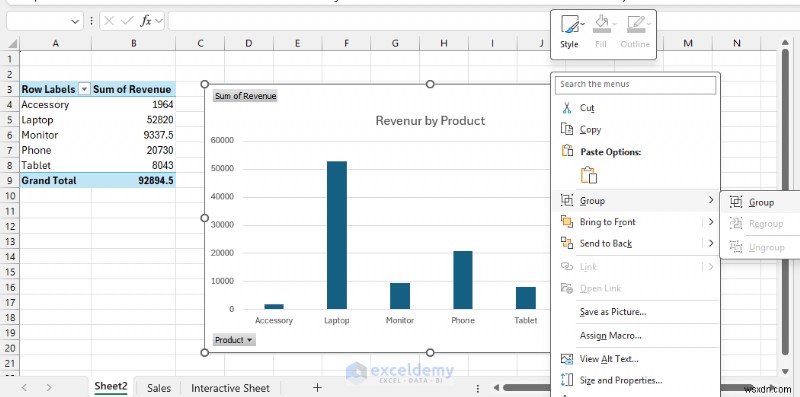Select the Laptop bar in the chart

point(337,235)
